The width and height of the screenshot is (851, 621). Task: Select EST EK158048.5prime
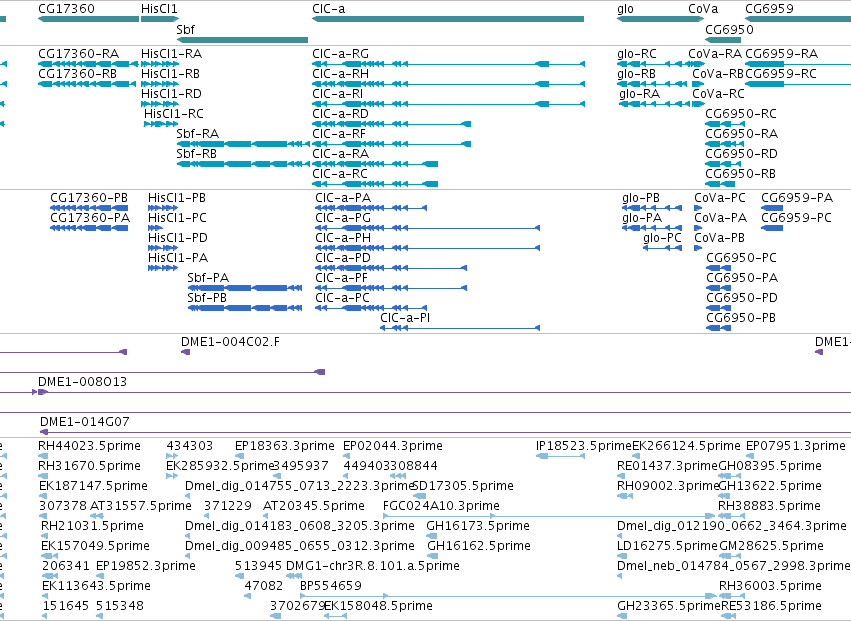click(x=378, y=606)
